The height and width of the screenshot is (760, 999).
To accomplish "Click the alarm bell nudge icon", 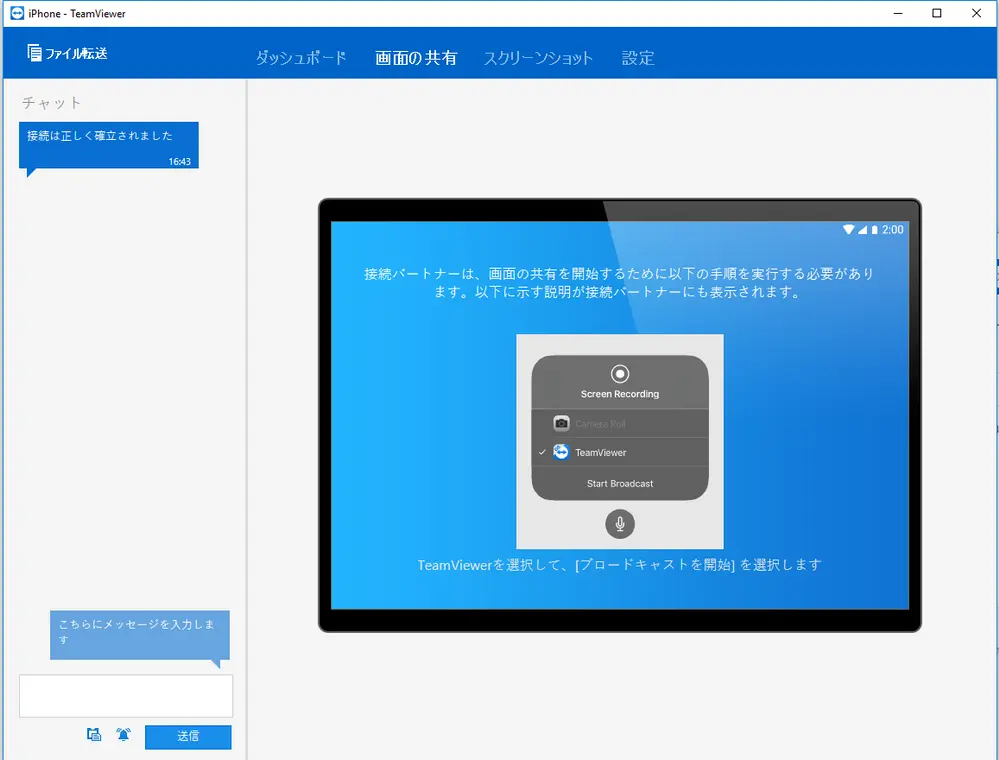I will 124,735.
